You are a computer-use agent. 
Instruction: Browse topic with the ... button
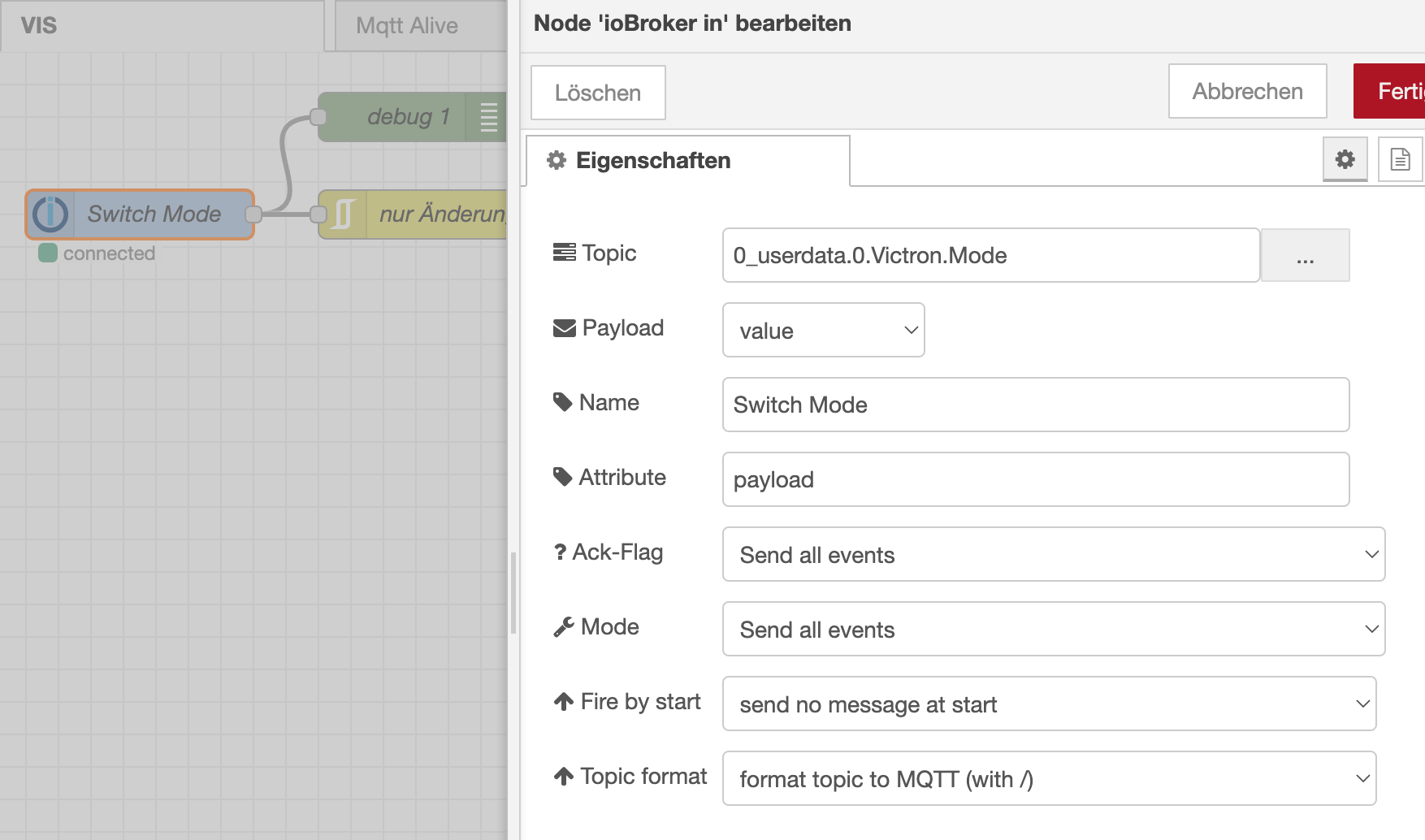[x=1306, y=255]
